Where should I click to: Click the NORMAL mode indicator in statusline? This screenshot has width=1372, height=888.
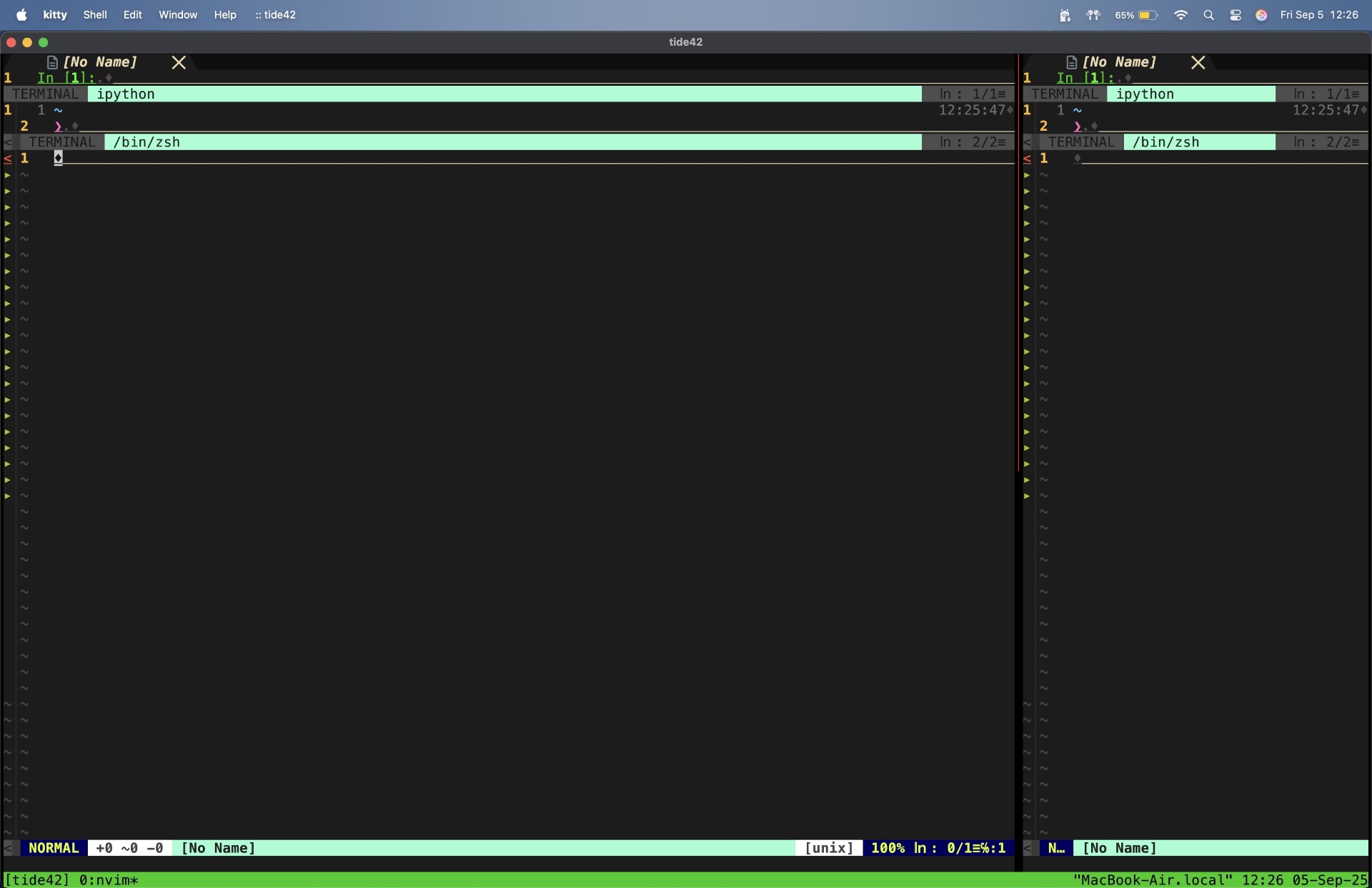click(x=54, y=848)
